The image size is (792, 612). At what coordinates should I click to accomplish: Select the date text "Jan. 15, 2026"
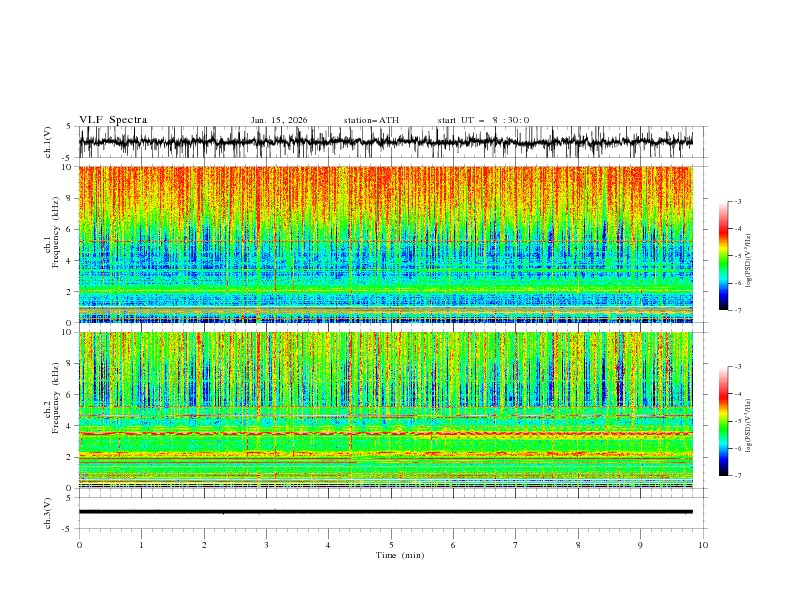(279, 120)
